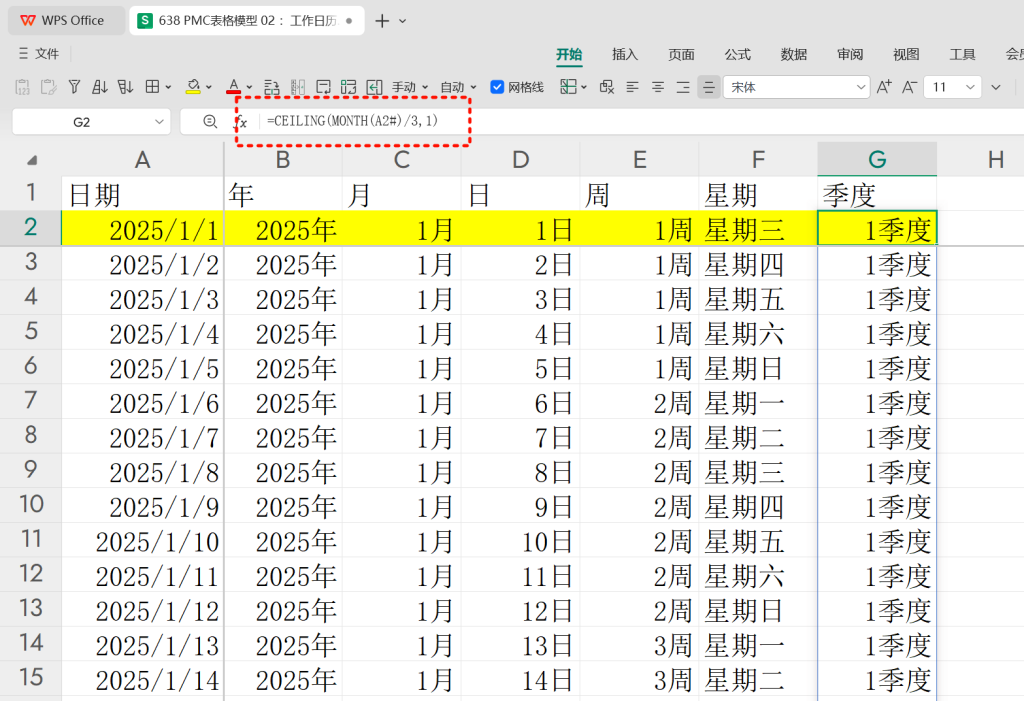Apply cell borders grid icon
The width and height of the screenshot is (1024, 701).
pos(152,86)
